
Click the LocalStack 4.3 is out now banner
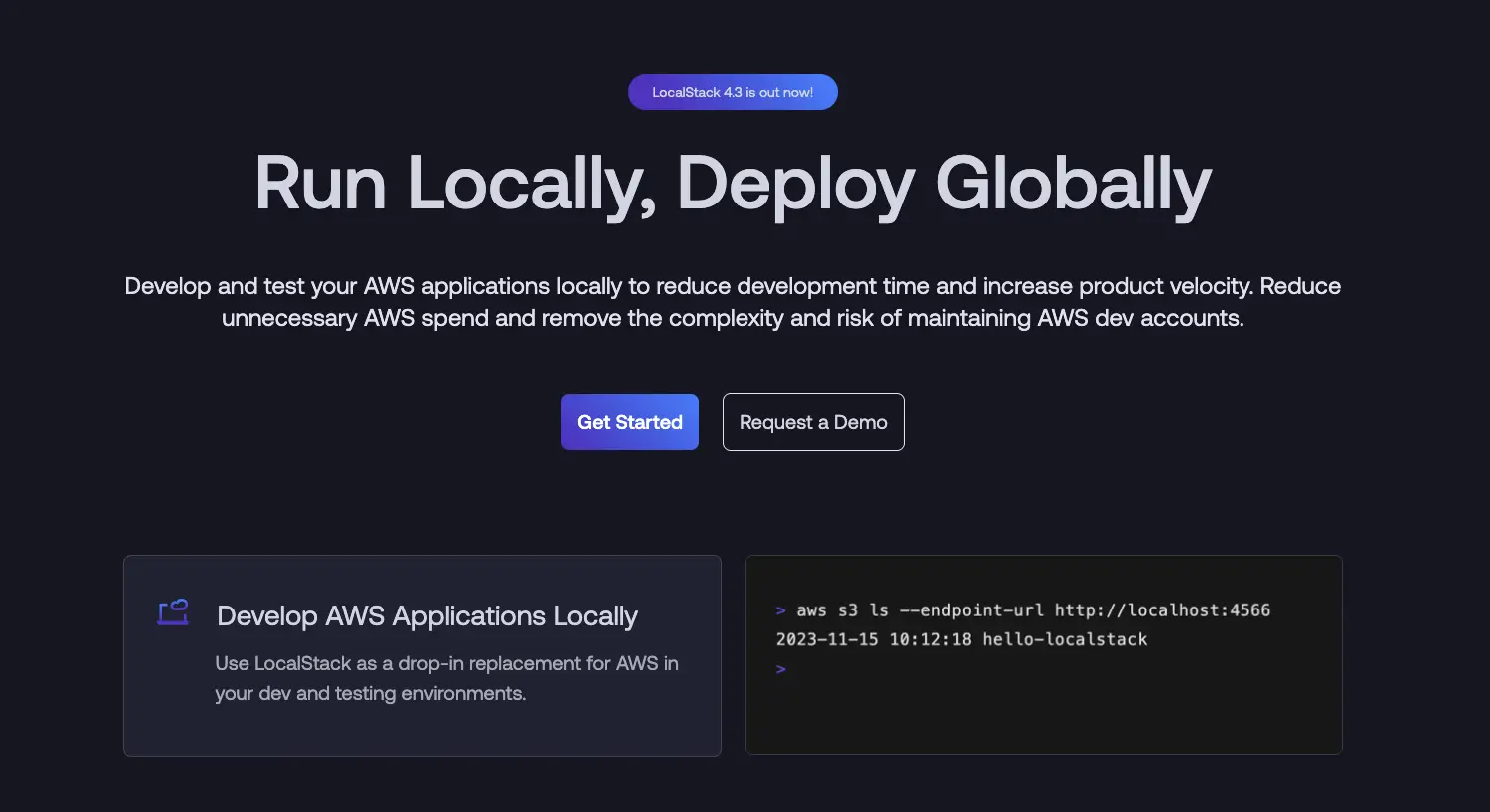pyautogui.click(x=733, y=92)
